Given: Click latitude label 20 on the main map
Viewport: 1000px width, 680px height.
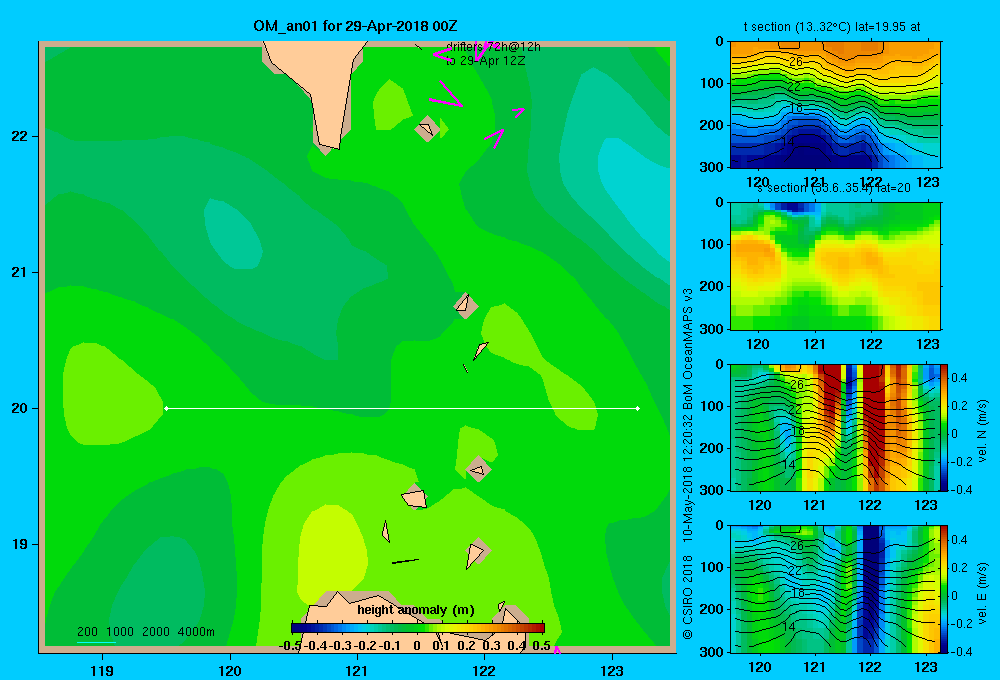Looking at the screenshot, I should [x=20, y=408].
